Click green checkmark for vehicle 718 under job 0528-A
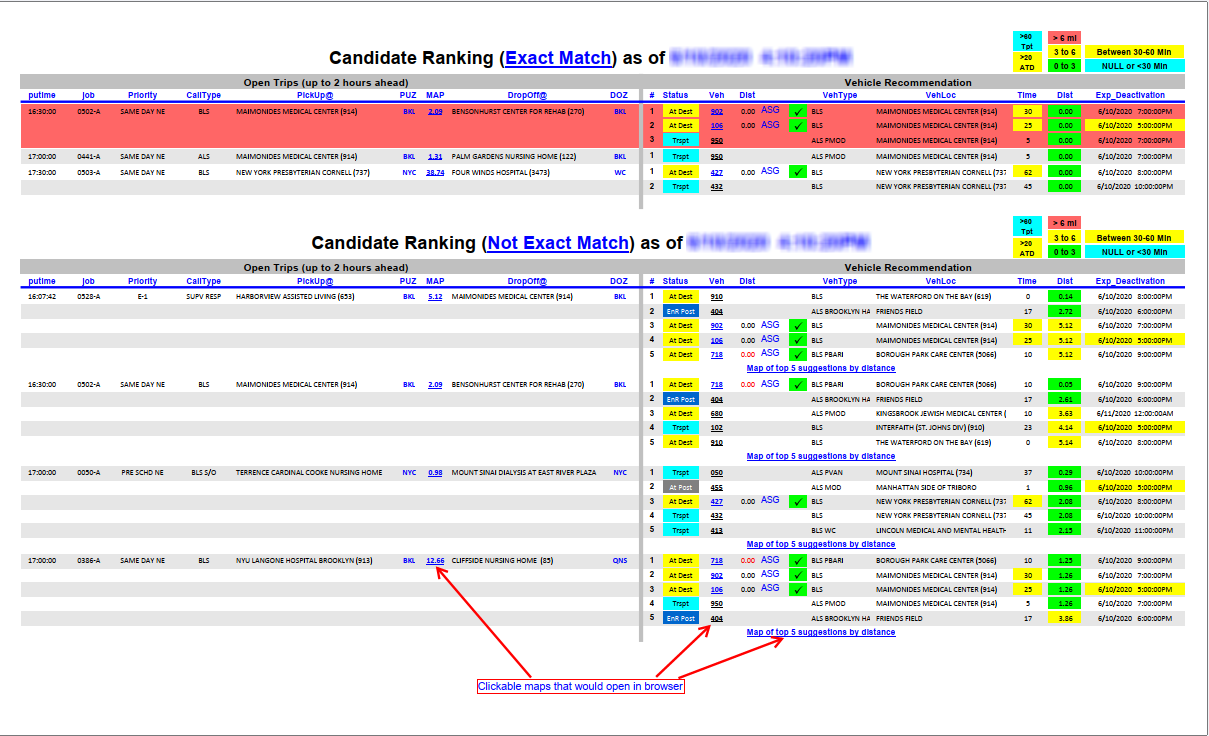Screen dimensions: 1209x736 click(x=797, y=354)
